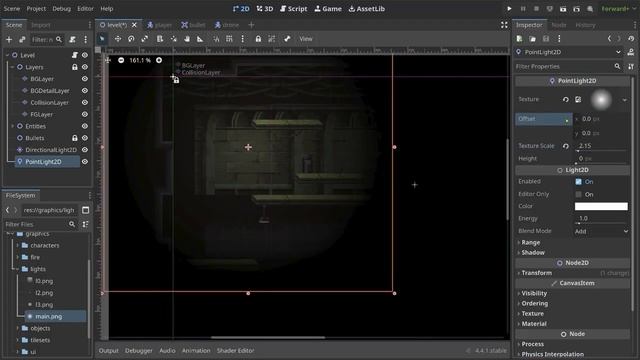The height and width of the screenshot is (360, 640).
Task: Load a resource in Inspector
Action: (532, 39)
